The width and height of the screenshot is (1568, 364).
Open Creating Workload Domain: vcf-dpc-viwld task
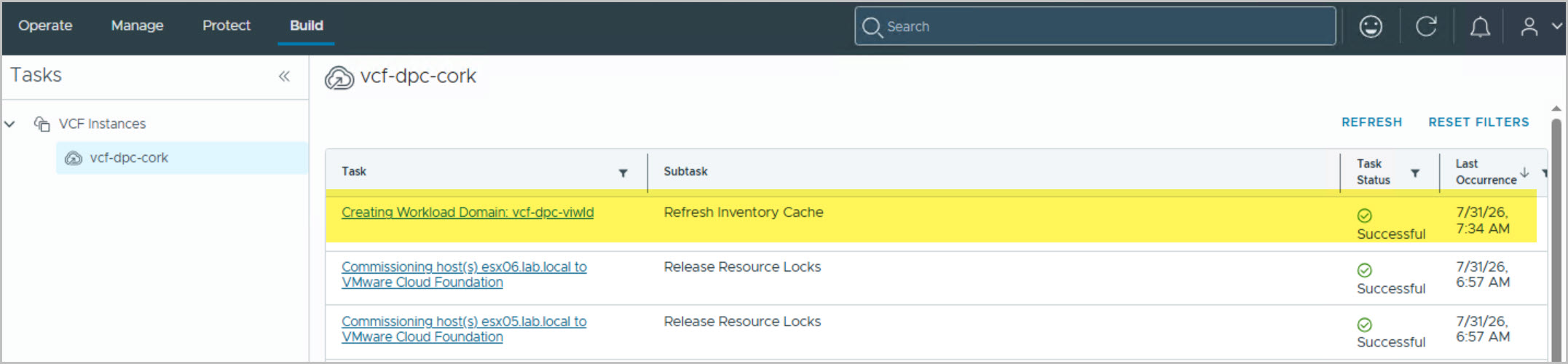pyautogui.click(x=468, y=213)
